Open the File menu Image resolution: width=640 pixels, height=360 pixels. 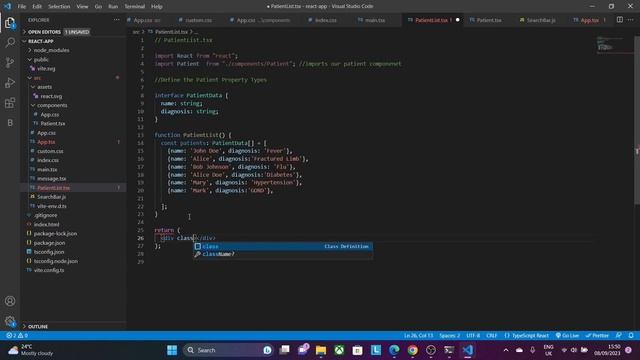click(22, 7)
